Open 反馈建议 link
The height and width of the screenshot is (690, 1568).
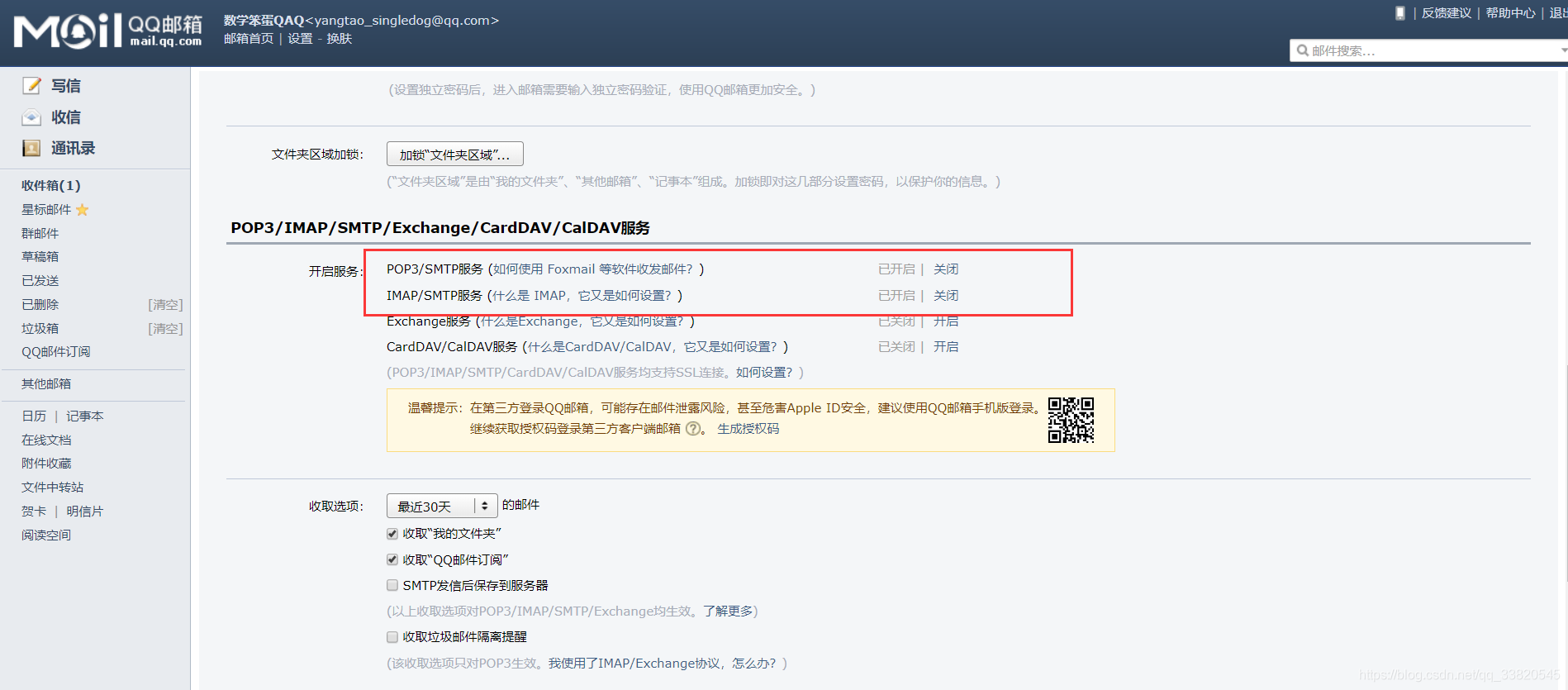tap(1447, 13)
